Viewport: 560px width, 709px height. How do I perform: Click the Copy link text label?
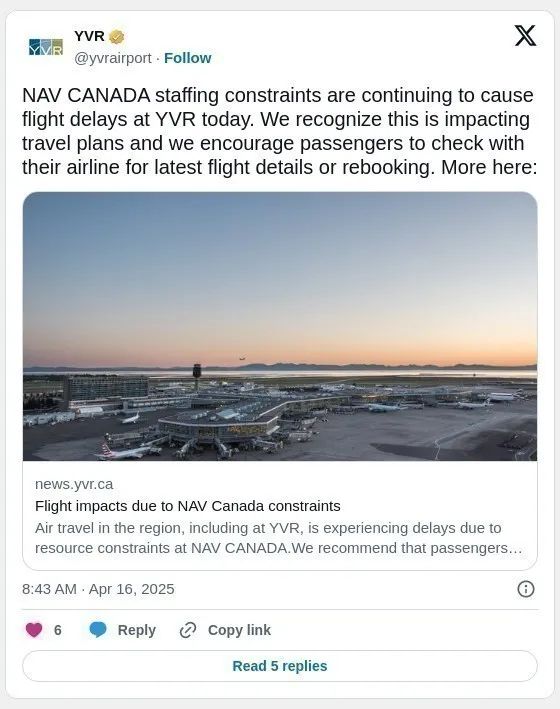[x=239, y=630]
